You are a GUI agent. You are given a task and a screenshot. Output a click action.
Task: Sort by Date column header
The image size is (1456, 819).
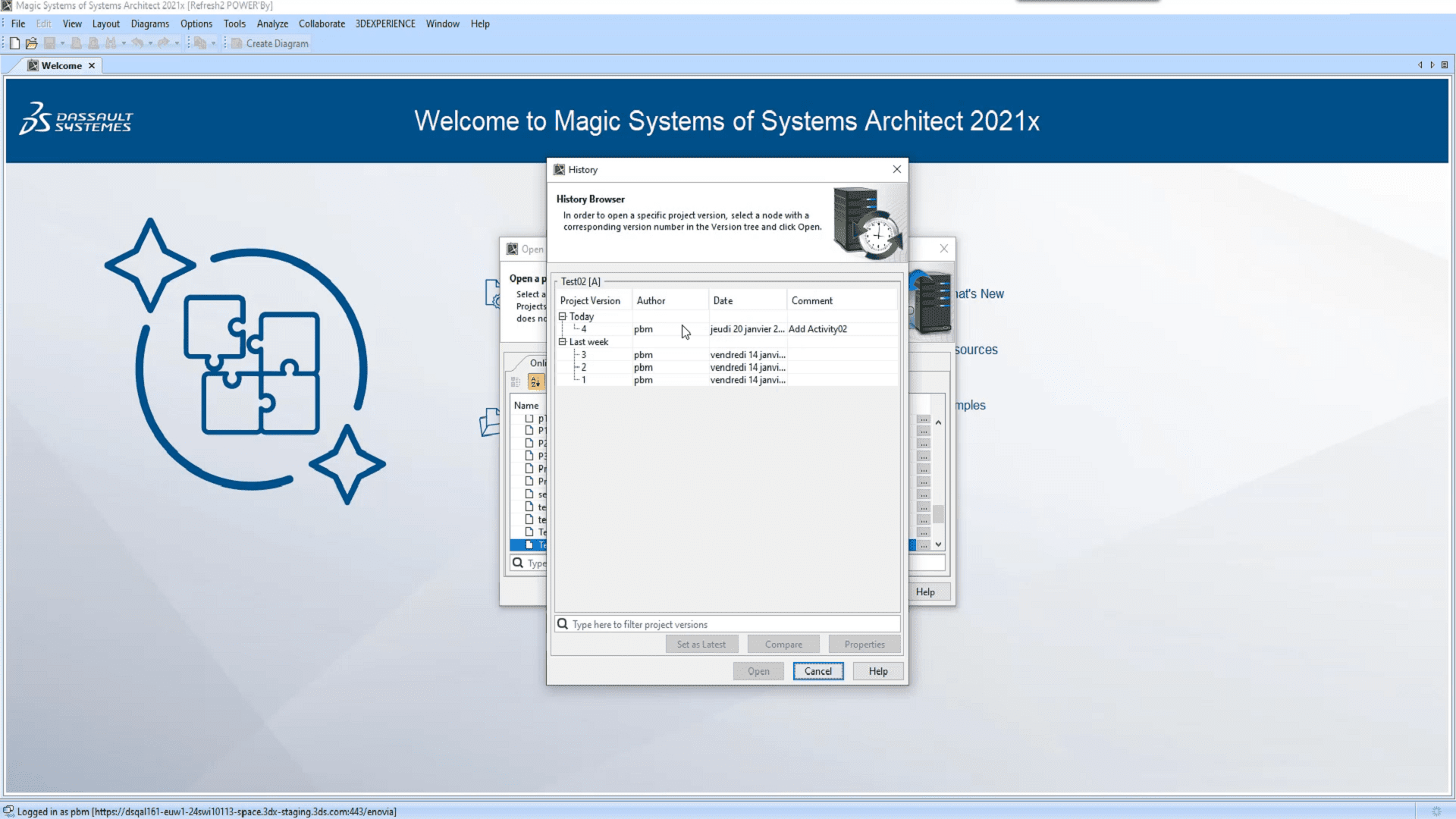[748, 301]
